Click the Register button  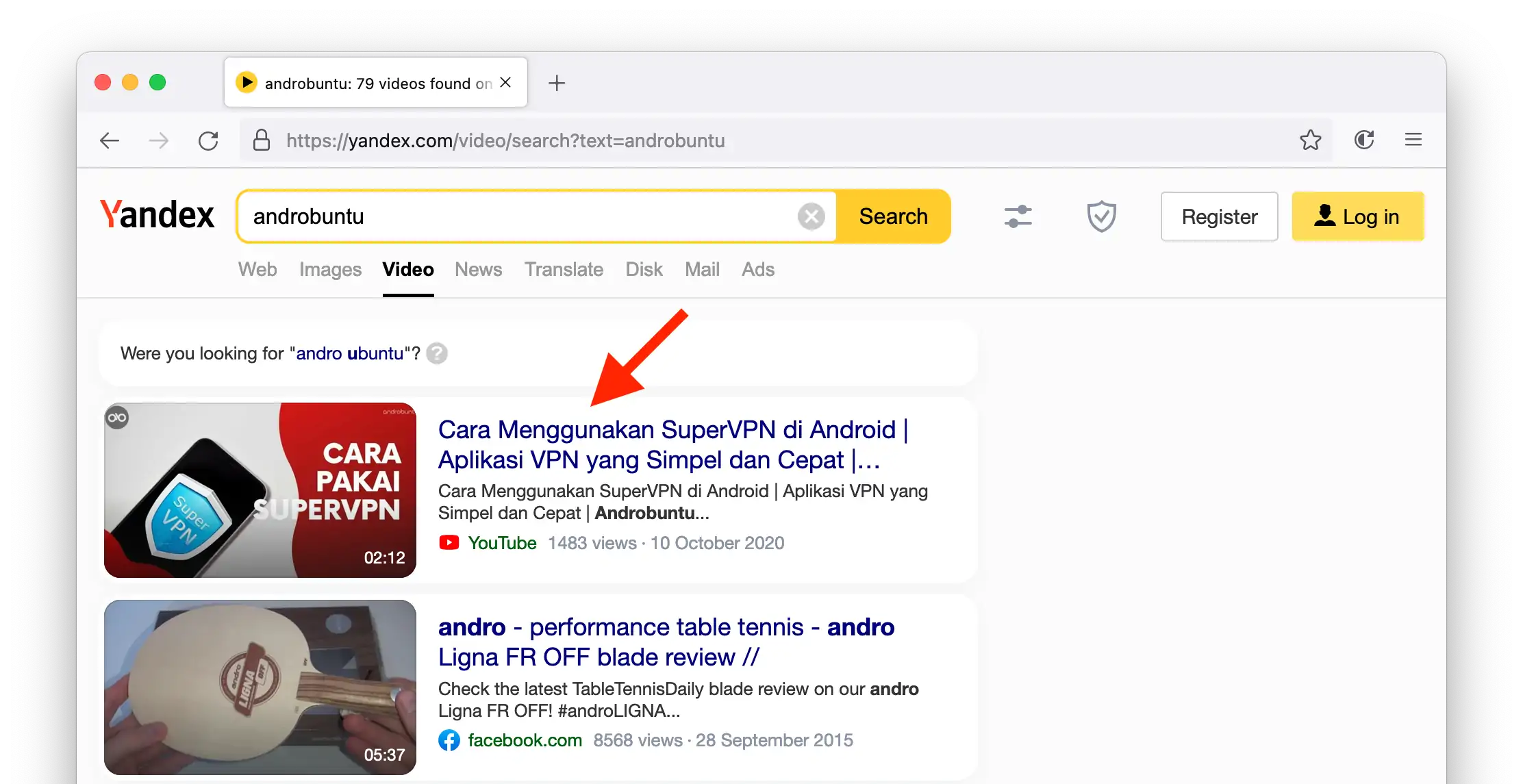(x=1219, y=216)
